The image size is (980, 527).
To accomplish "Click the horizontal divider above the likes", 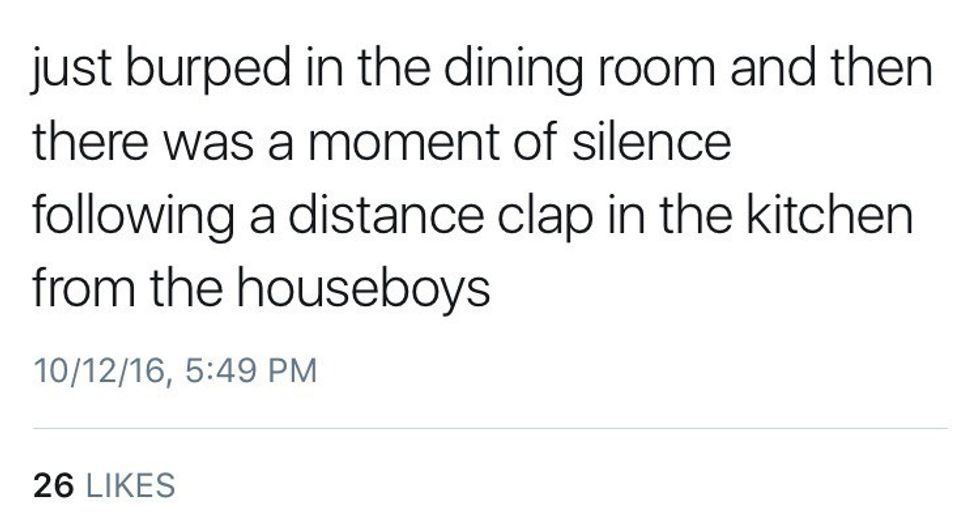I will [x=490, y=429].
